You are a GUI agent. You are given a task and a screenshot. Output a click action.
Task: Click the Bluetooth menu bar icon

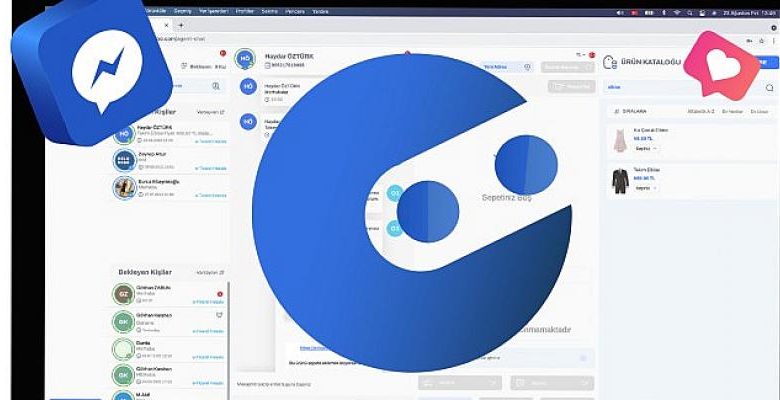coord(665,13)
